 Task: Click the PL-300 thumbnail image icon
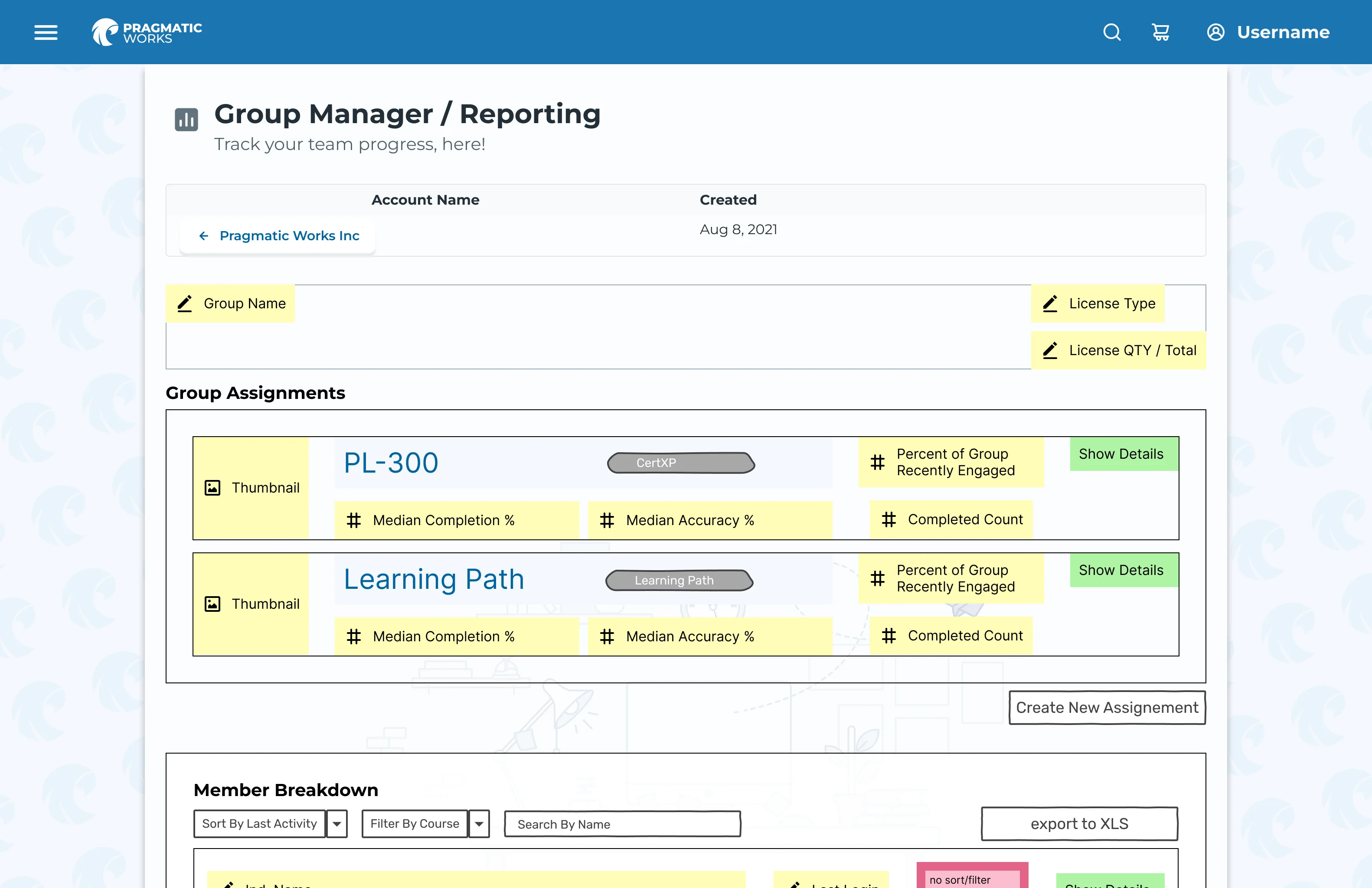click(x=213, y=488)
